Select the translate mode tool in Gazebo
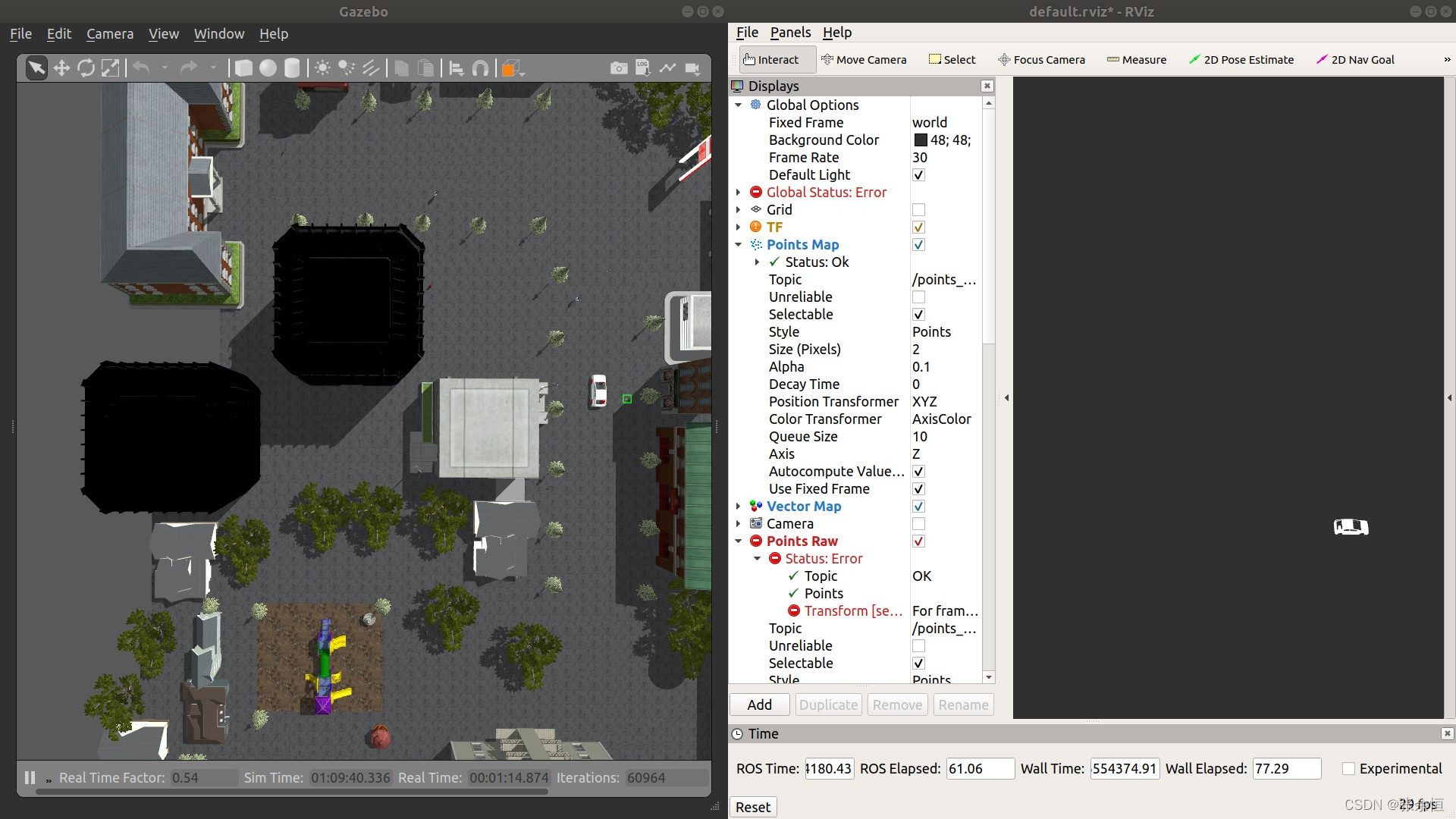The height and width of the screenshot is (819, 1456). 61,68
